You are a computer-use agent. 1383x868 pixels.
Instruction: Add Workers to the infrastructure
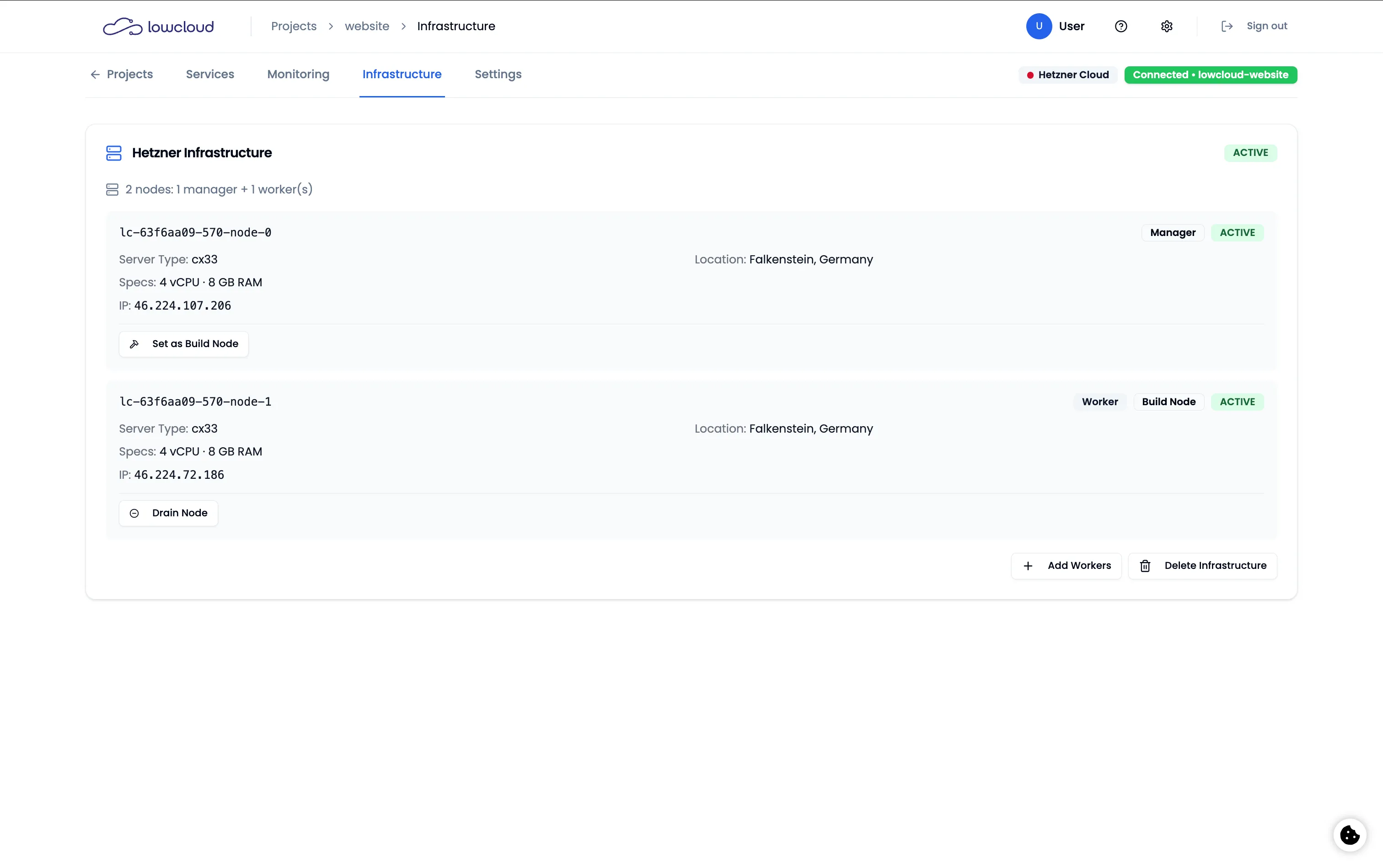coord(1066,565)
